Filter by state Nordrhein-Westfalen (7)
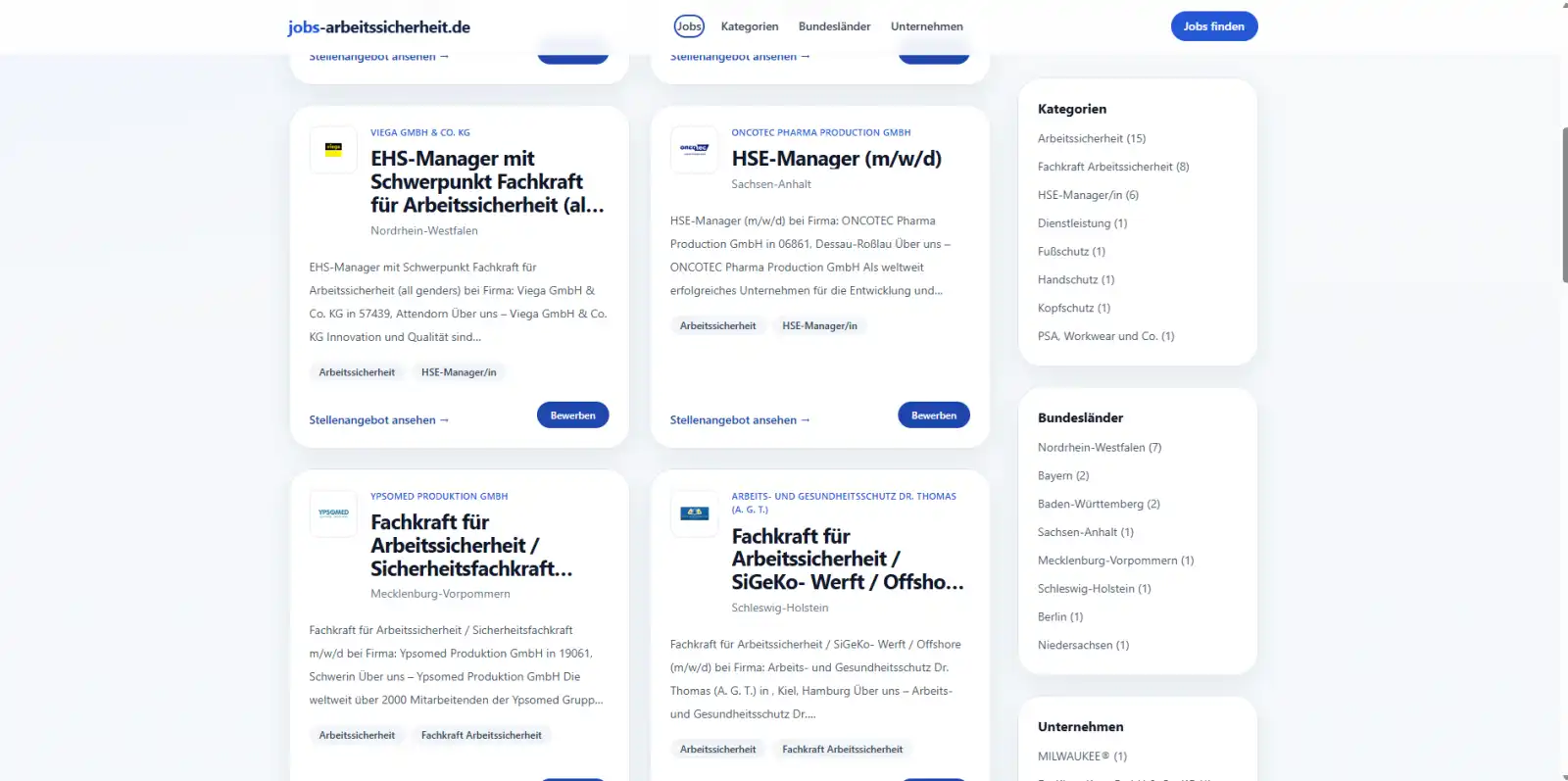The width and height of the screenshot is (1568, 781). [1100, 448]
